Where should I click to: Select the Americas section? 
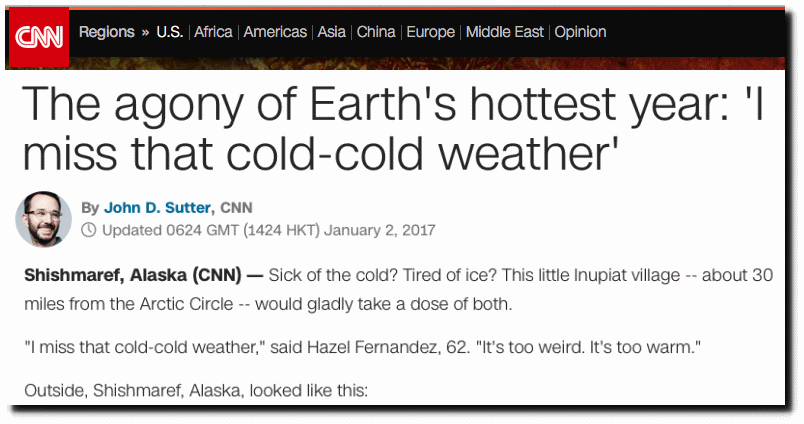[x=275, y=32]
